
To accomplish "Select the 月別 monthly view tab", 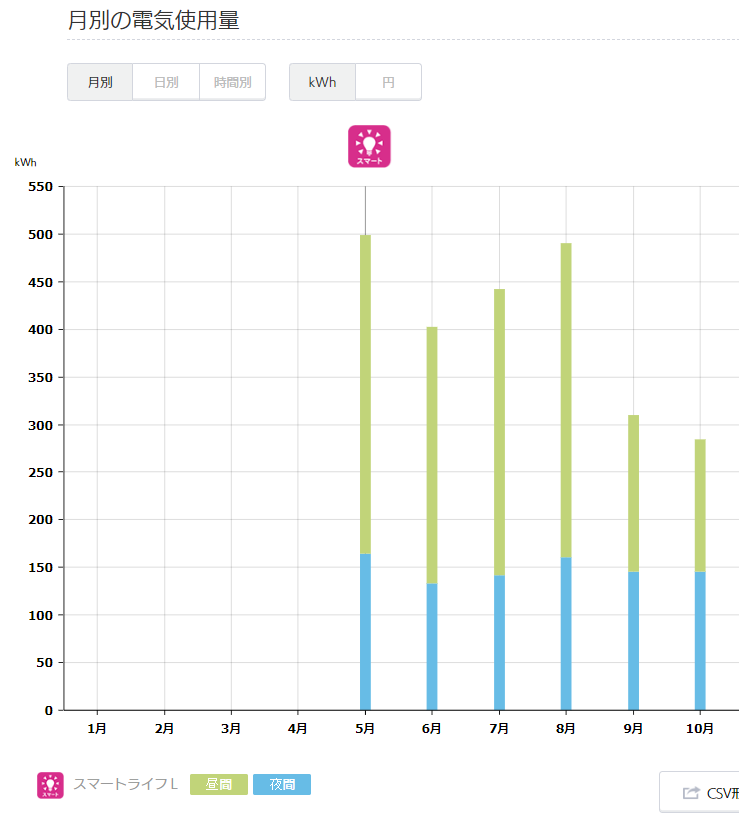I will [100, 82].
